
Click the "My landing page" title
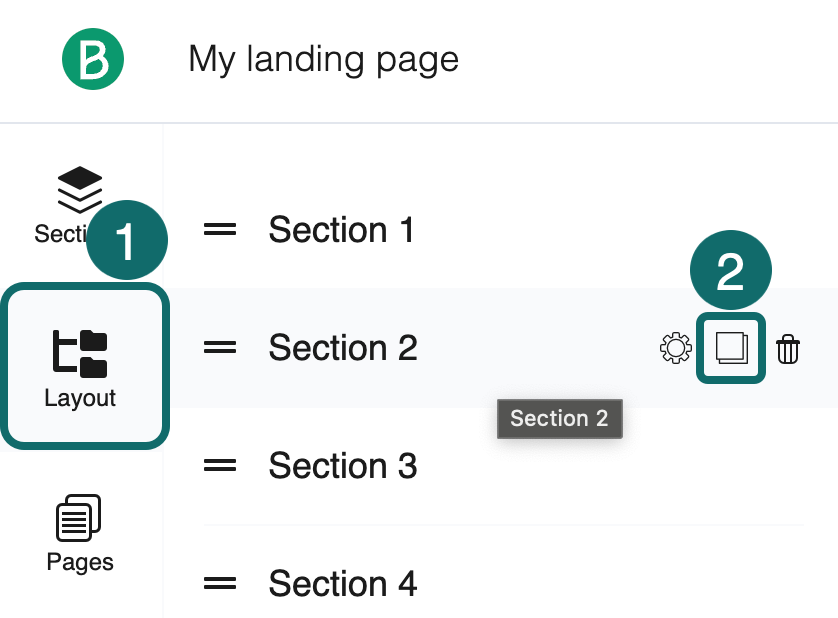tap(323, 59)
